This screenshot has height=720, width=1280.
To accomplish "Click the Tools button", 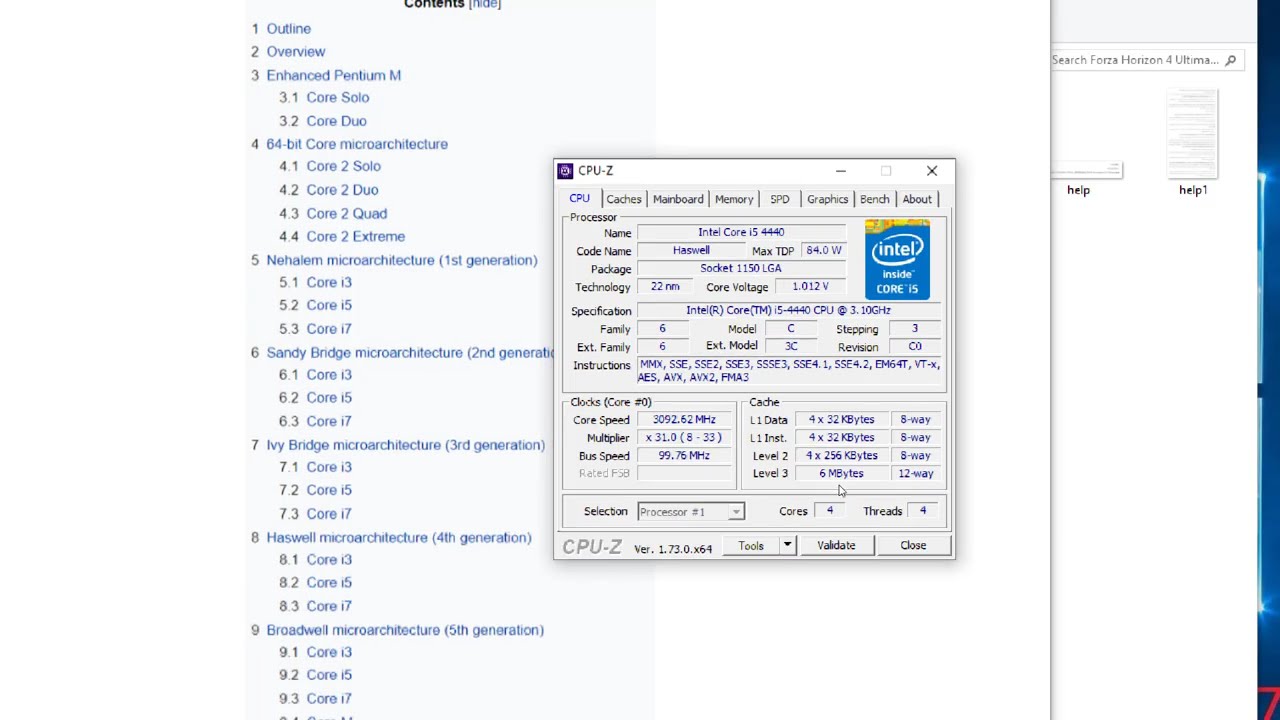I will click(x=751, y=545).
